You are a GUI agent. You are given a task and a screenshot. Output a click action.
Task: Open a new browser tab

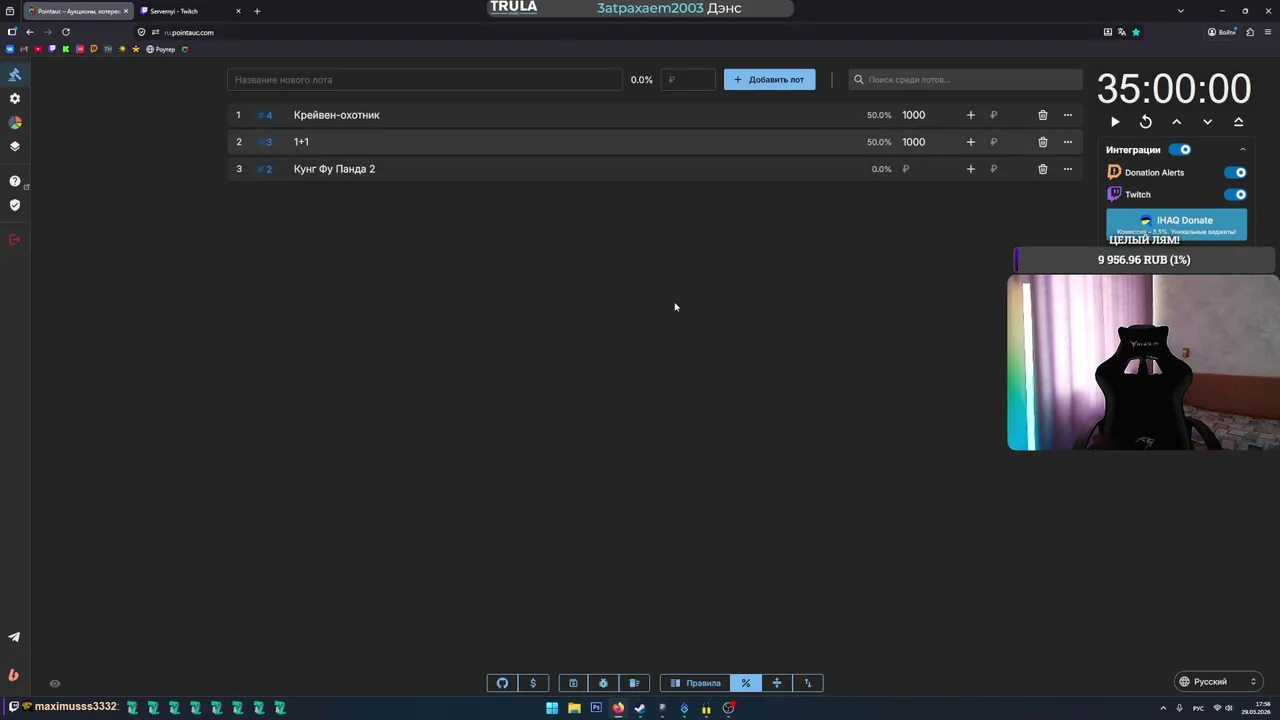click(x=257, y=11)
